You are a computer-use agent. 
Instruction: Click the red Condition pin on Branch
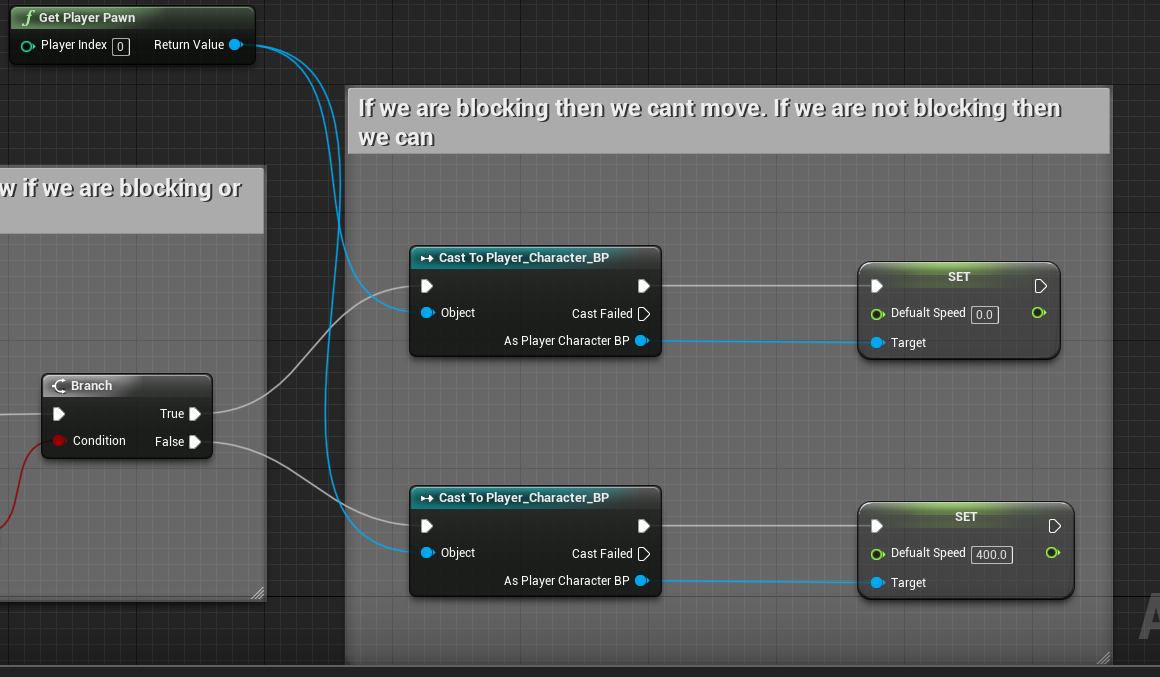coord(59,441)
